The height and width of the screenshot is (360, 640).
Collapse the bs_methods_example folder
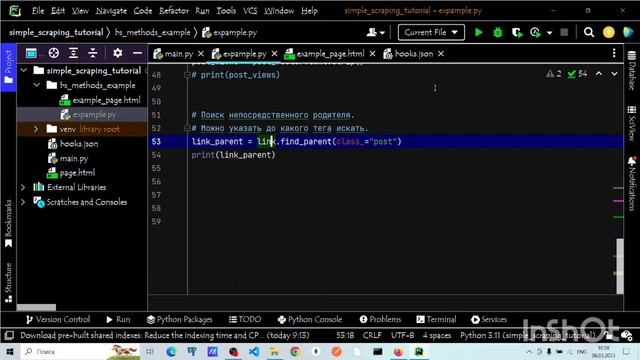[x=37, y=85]
